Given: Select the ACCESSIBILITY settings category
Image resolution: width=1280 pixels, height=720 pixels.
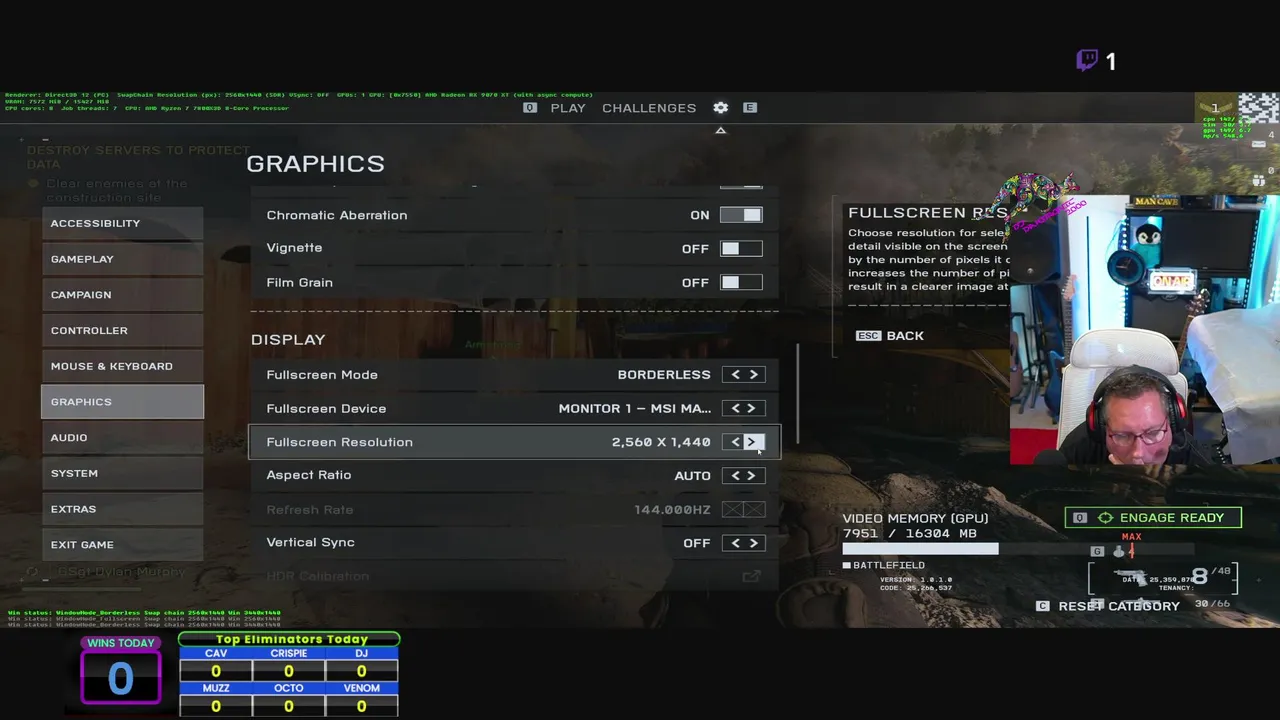Looking at the screenshot, I should 122,223.
